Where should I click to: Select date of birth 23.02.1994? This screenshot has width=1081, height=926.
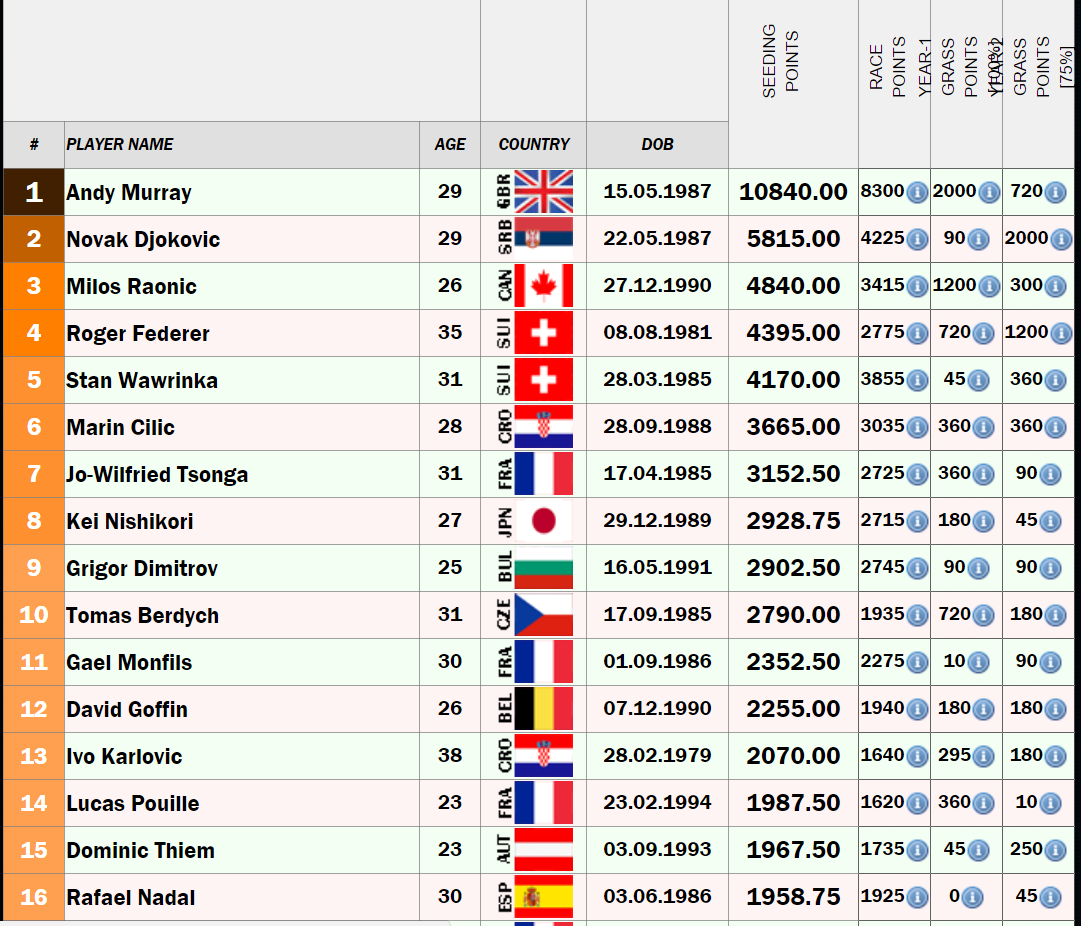pos(657,803)
